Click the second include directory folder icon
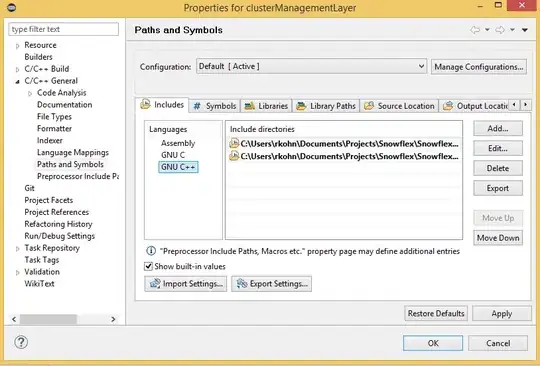Image resolution: width=540 pixels, height=366 pixels. 234,156
